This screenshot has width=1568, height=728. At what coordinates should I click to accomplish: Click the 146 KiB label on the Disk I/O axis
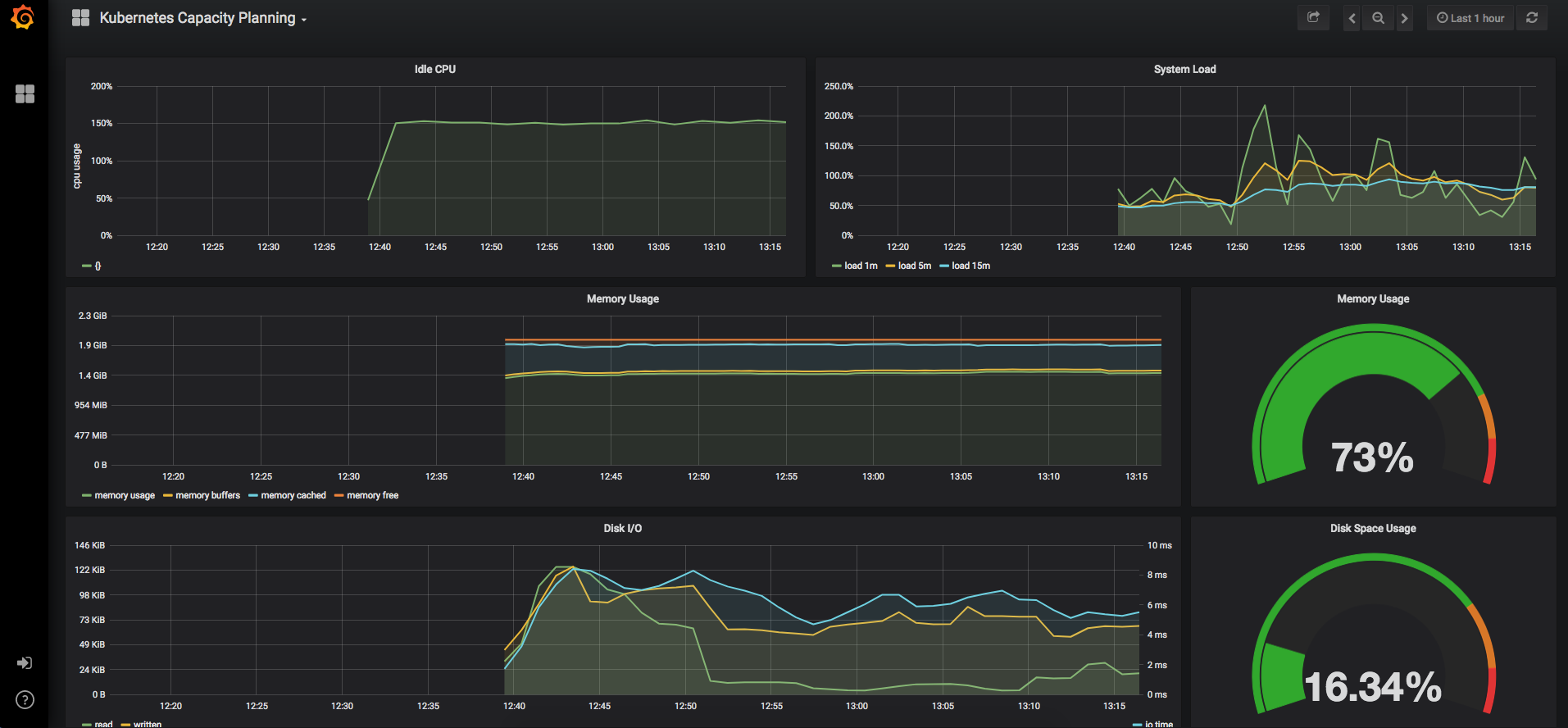pos(89,545)
